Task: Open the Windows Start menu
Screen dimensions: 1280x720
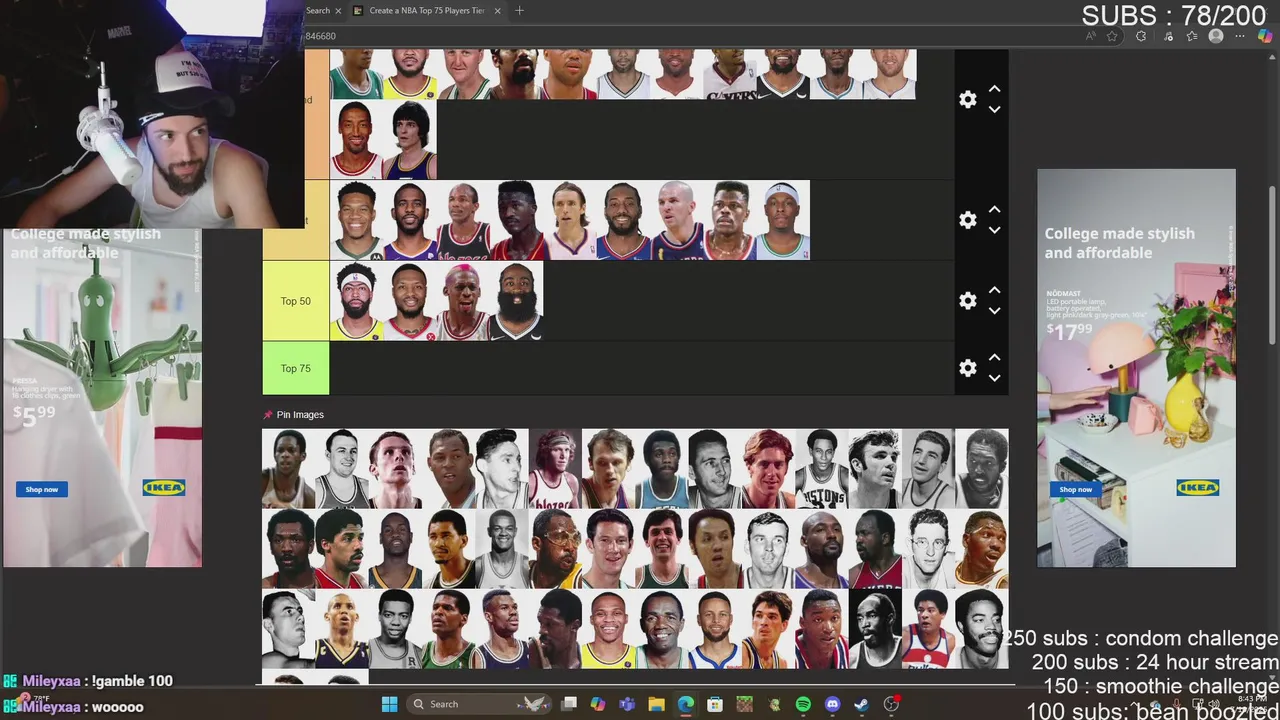Action: 389,704
